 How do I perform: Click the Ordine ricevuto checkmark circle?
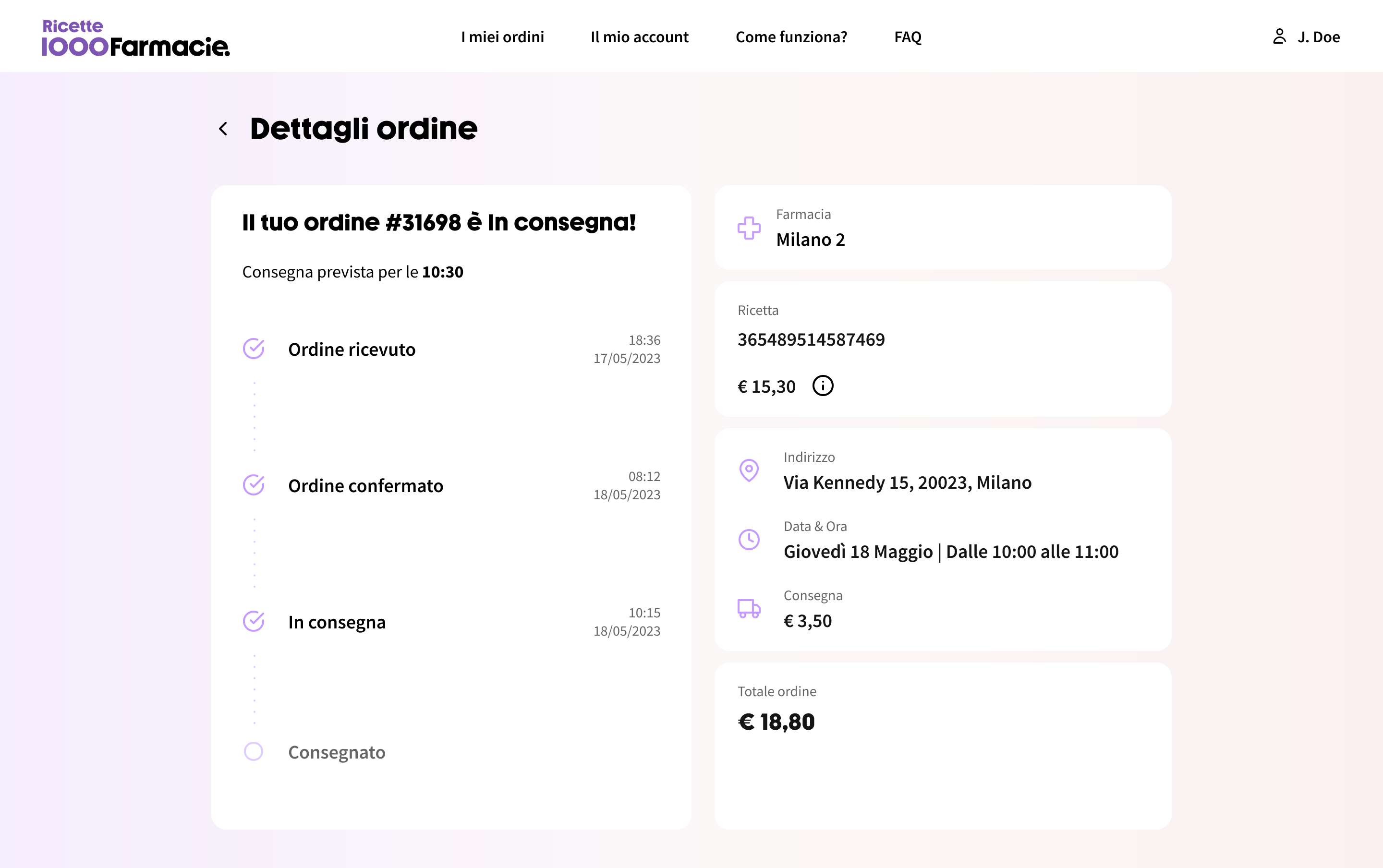253,349
